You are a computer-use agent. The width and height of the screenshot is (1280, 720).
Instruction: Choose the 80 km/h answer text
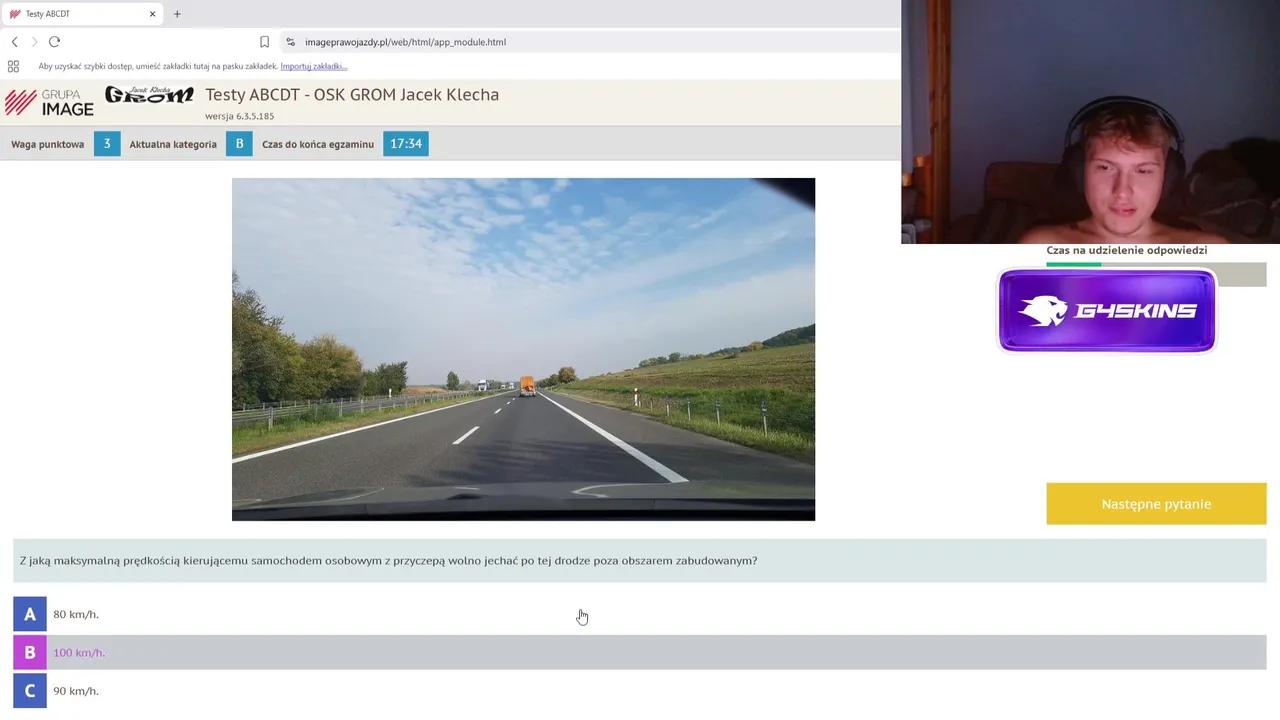pyautogui.click(x=76, y=614)
